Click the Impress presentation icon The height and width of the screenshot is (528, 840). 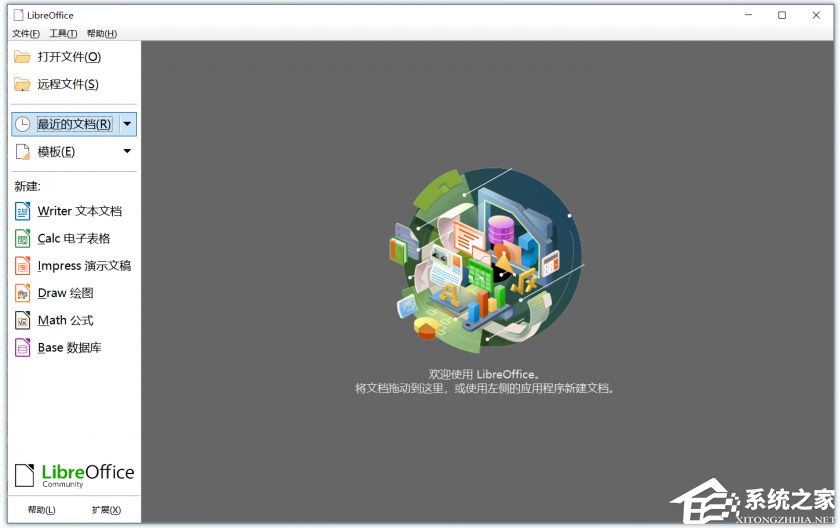click(22, 266)
